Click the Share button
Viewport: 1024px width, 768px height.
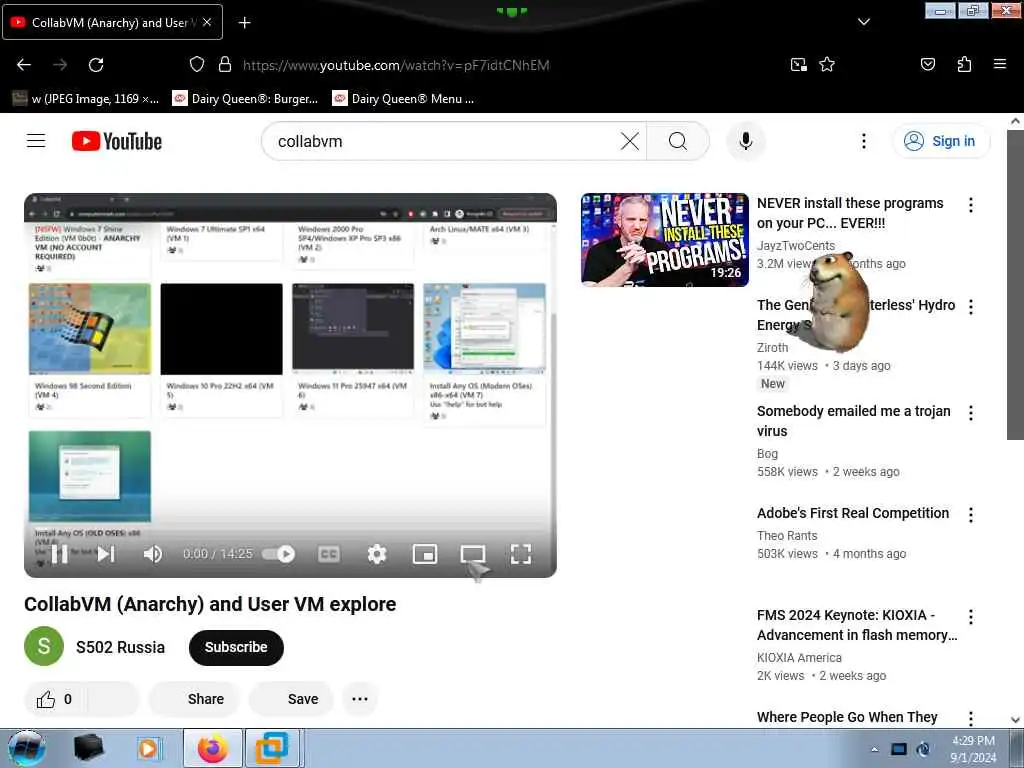196,699
